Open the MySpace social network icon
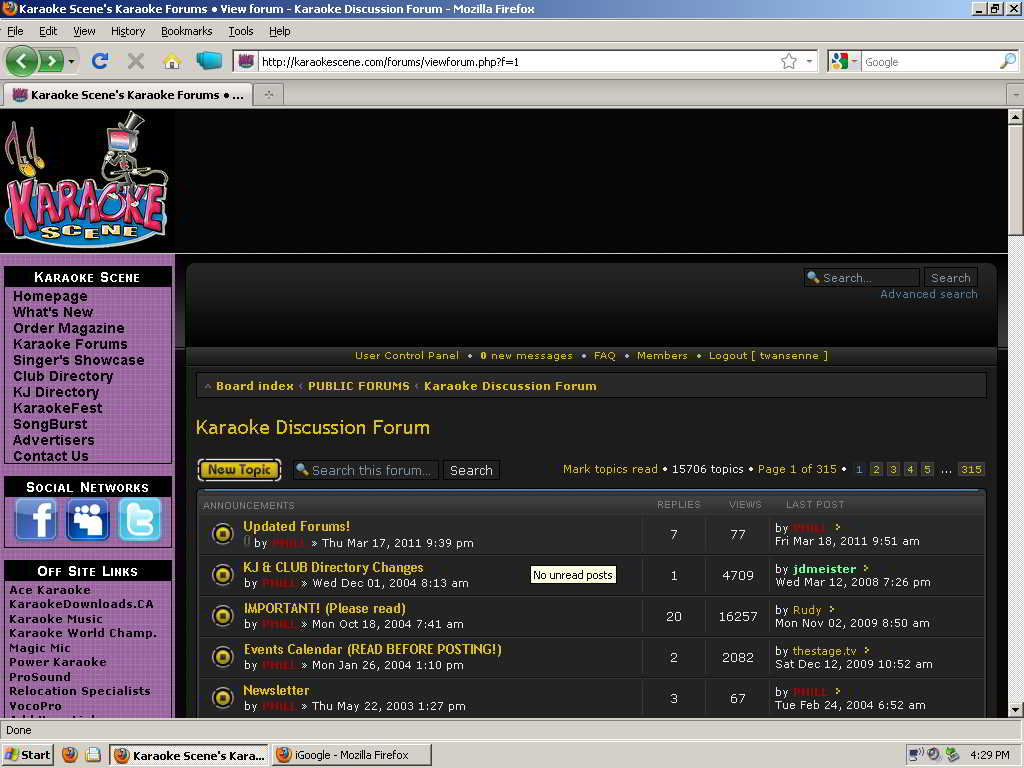Viewport: 1024px width, 768px height. pos(88,520)
